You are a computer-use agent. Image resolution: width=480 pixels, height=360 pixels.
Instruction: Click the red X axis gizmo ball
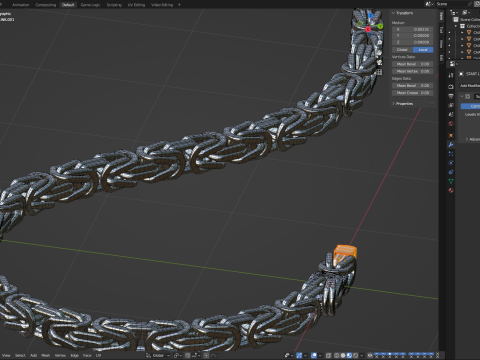click(x=368, y=29)
